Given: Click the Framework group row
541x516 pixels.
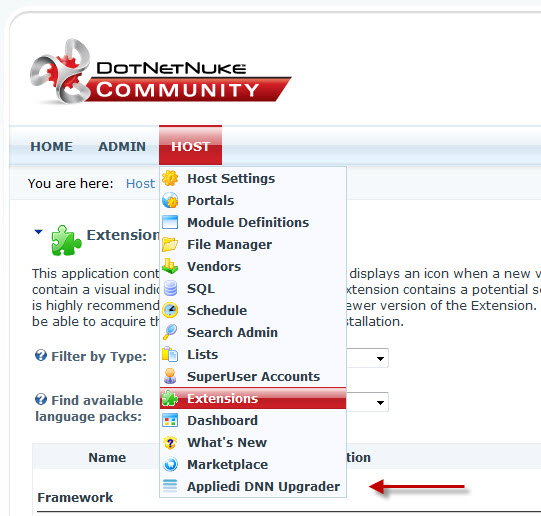Looking at the screenshot, I should click(x=75, y=497).
